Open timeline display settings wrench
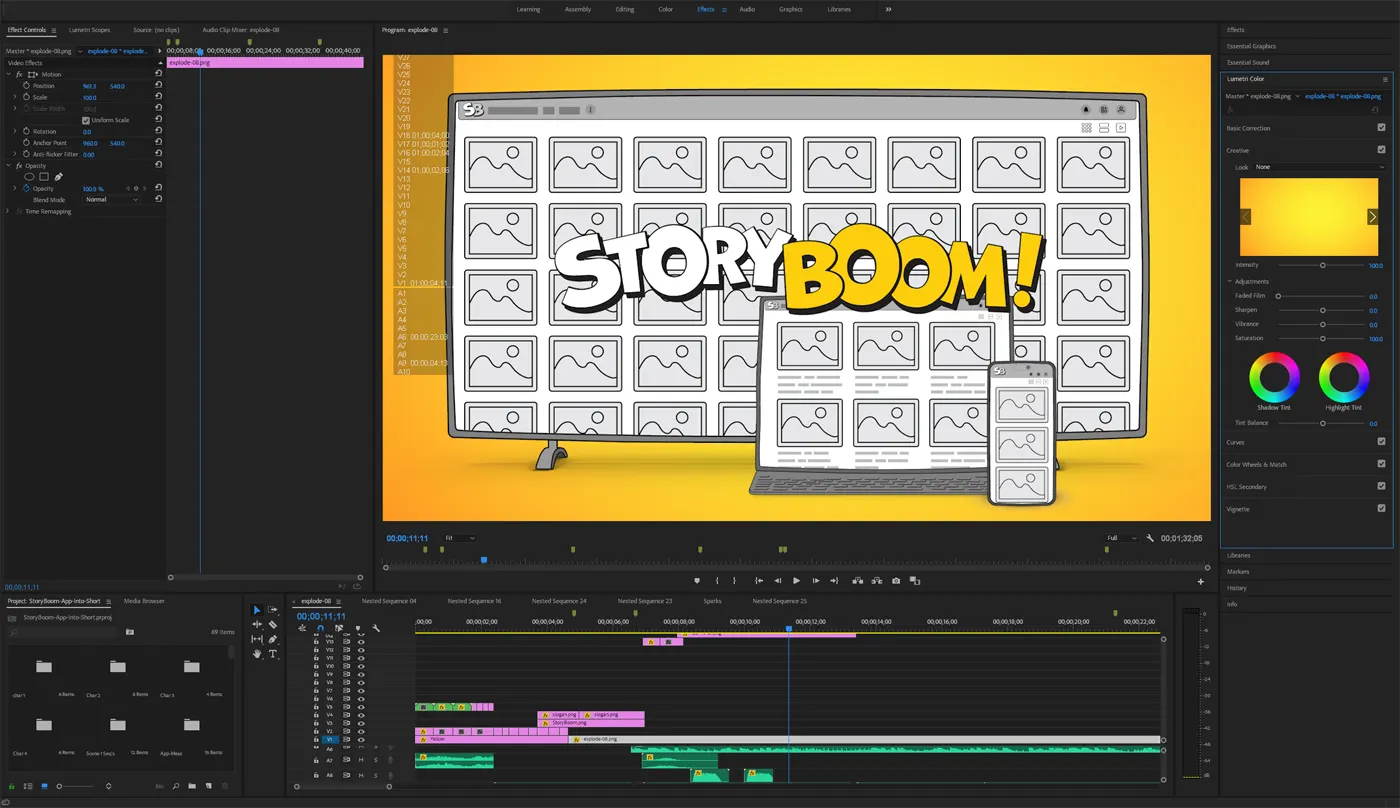The width and height of the screenshot is (1400, 808). pos(376,628)
